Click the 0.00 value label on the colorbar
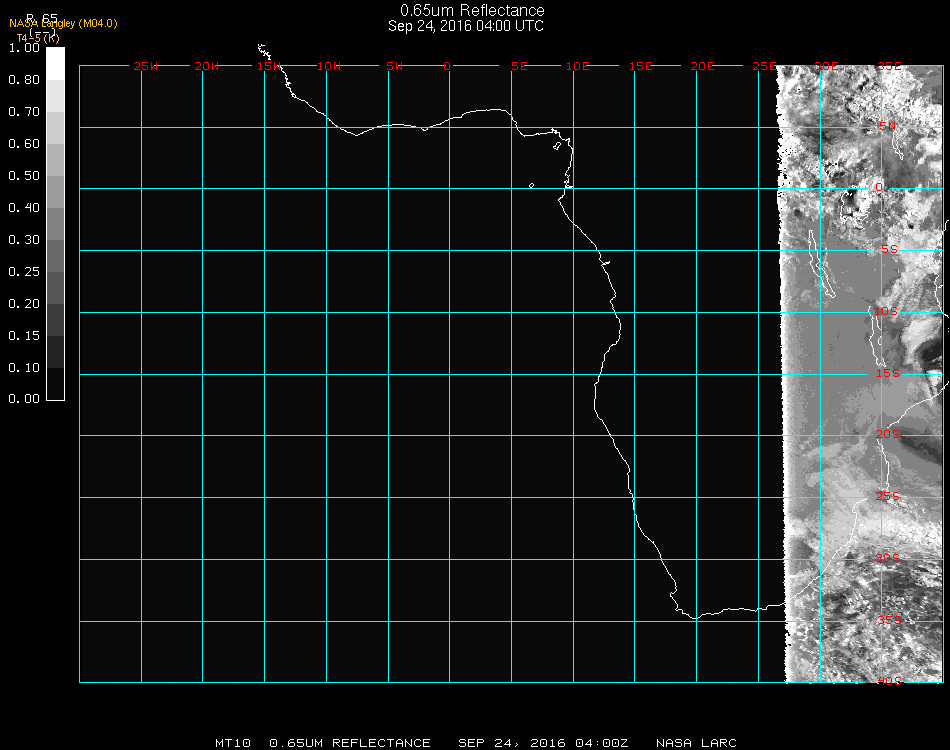Image resolution: width=950 pixels, height=750 pixels. coord(23,399)
